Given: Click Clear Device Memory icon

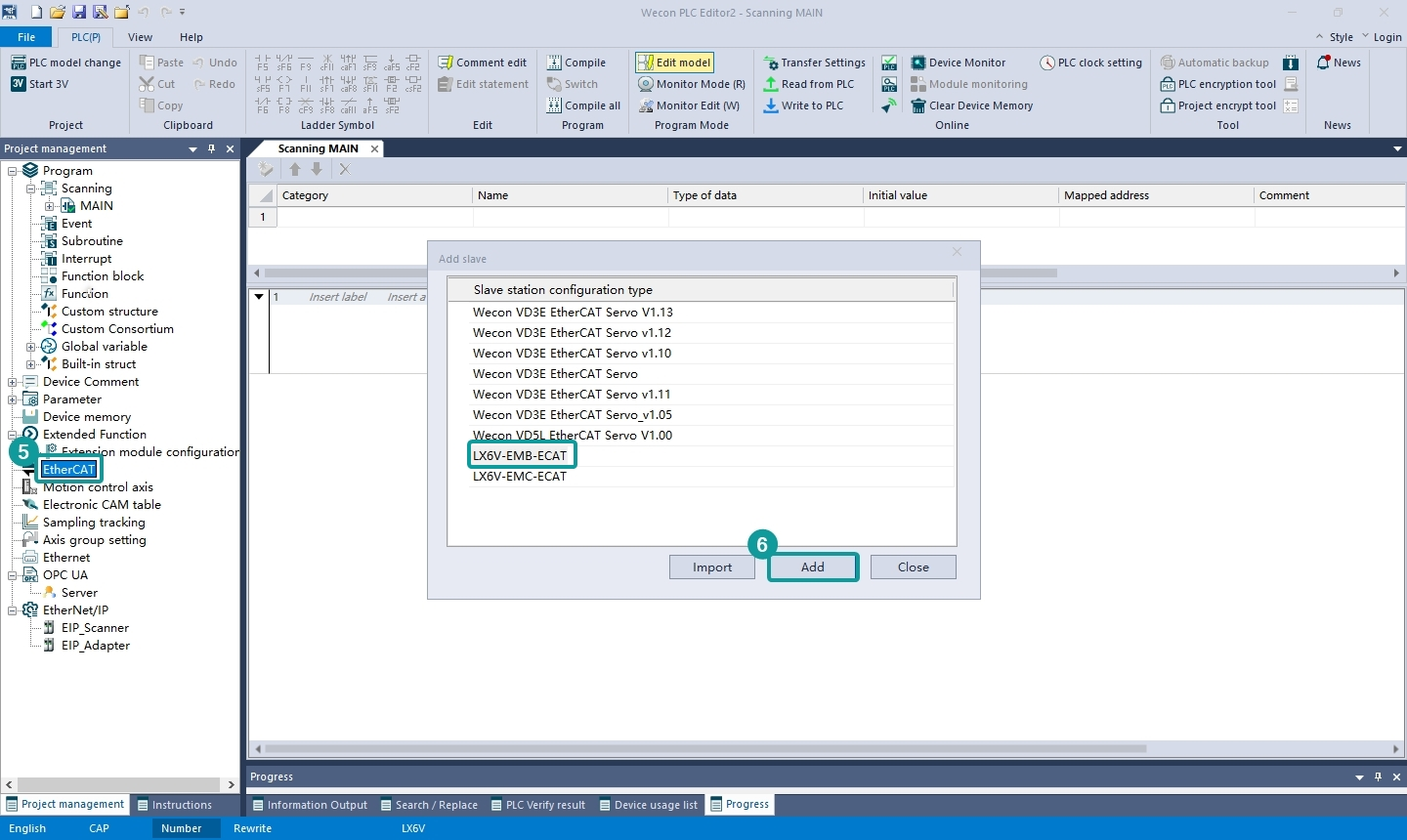Looking at the screenshot, I should point(918,105).
